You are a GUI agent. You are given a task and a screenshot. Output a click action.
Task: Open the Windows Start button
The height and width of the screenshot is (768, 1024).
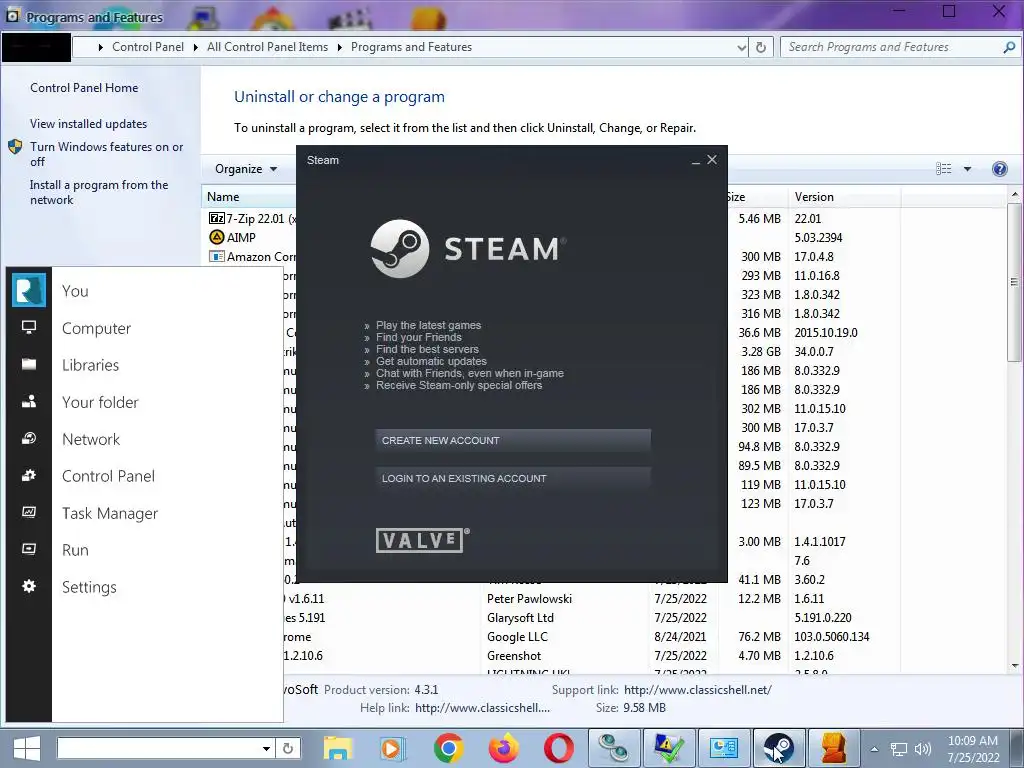(27, 748)
